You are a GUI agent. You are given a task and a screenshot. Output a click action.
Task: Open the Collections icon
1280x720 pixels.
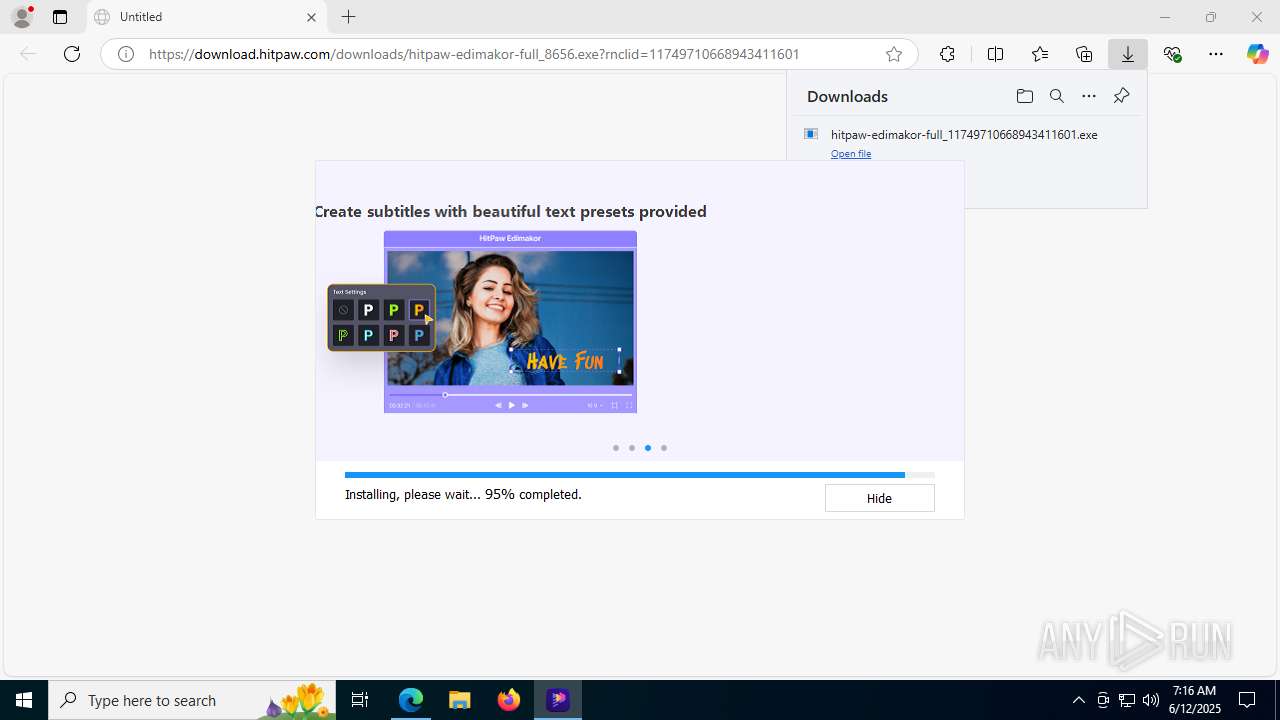(1084, 54)
